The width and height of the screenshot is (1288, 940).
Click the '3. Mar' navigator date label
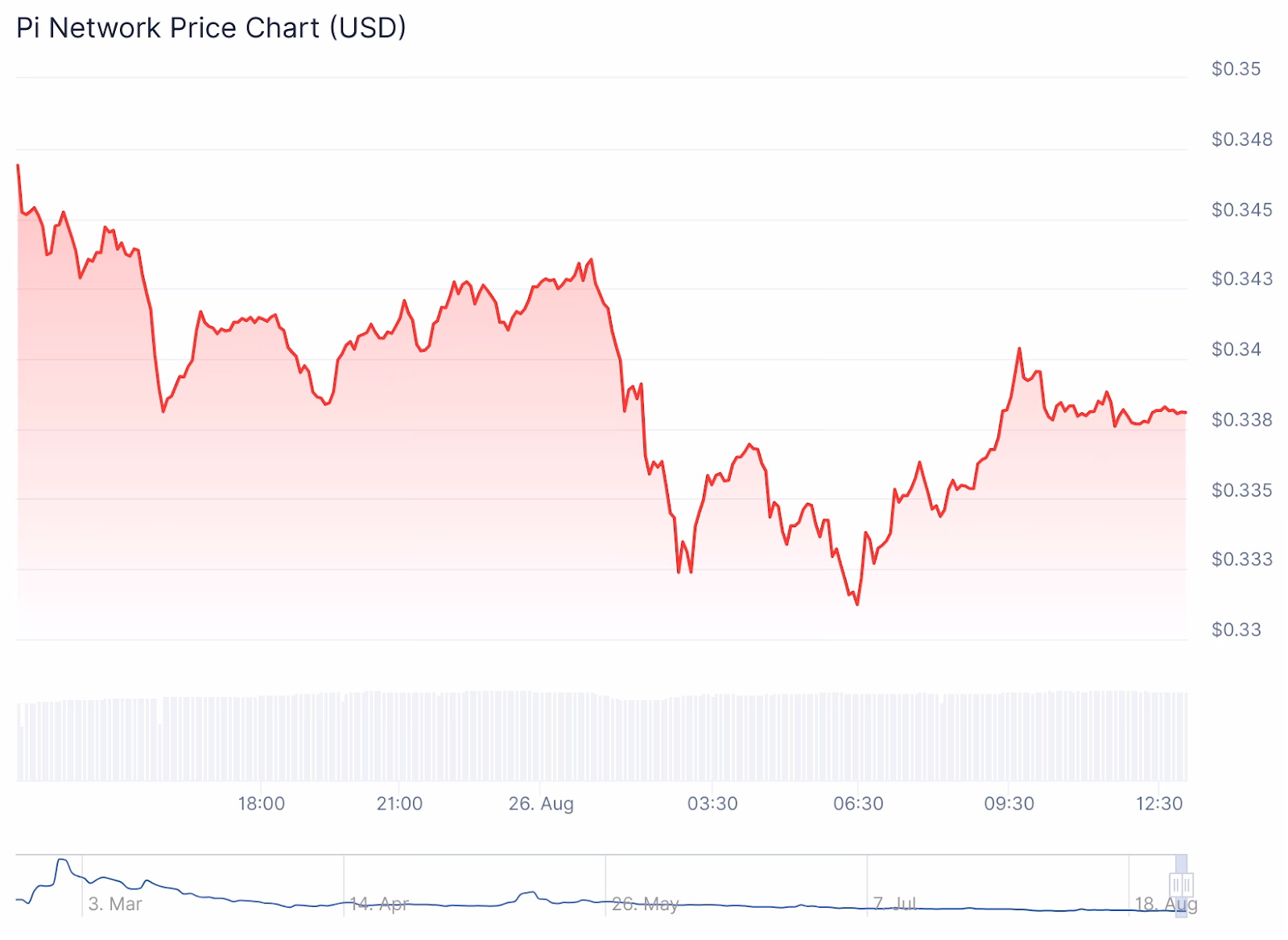coord(115,904)
